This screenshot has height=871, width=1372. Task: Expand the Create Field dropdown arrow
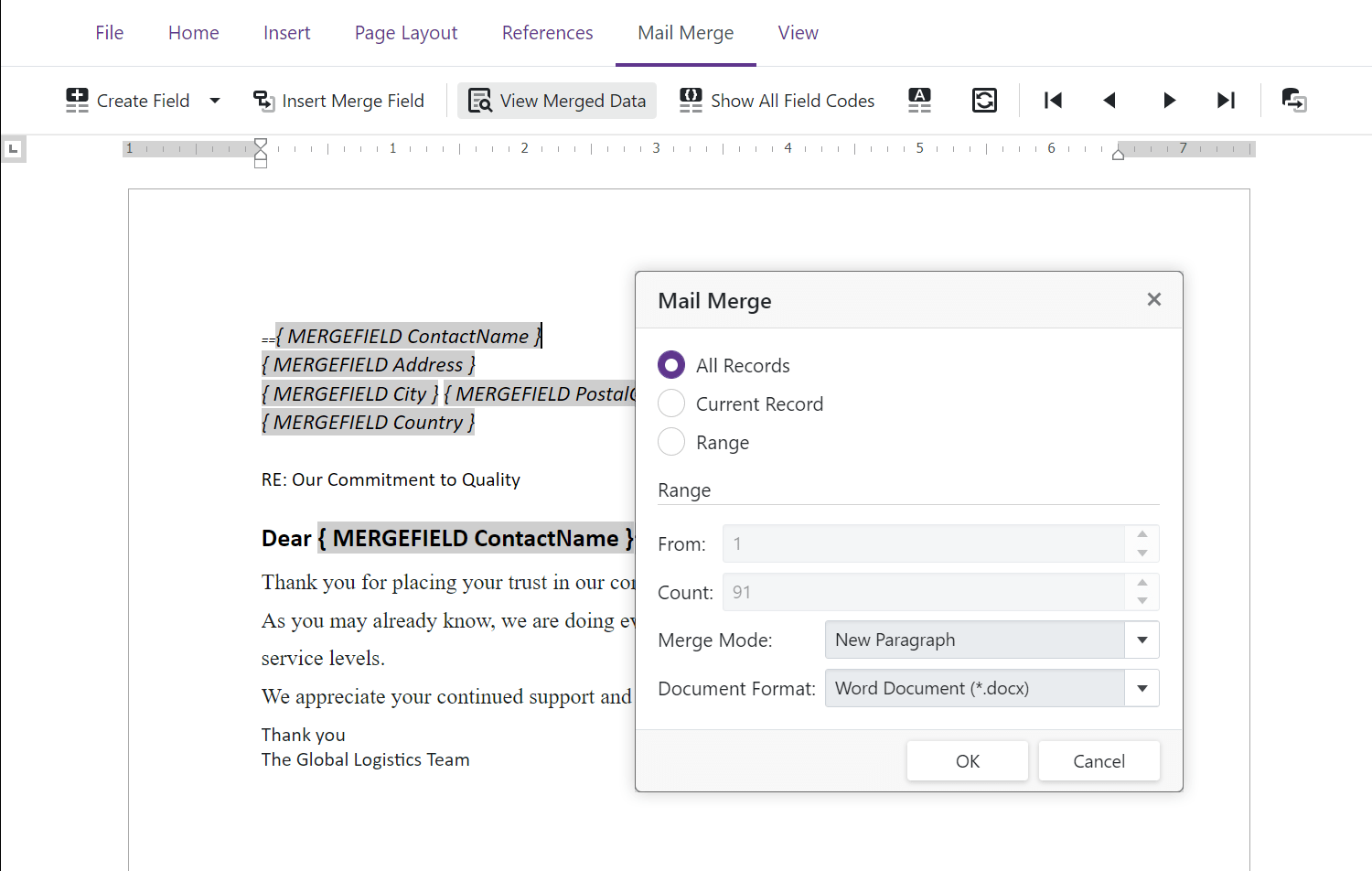pyautogui.click(x=214, y=101)
